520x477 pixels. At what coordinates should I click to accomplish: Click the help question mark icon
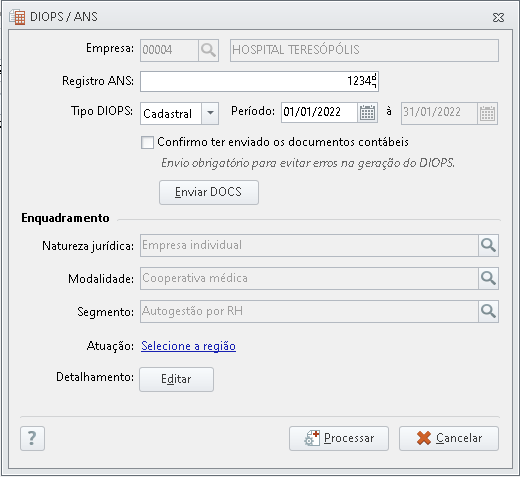32,438
